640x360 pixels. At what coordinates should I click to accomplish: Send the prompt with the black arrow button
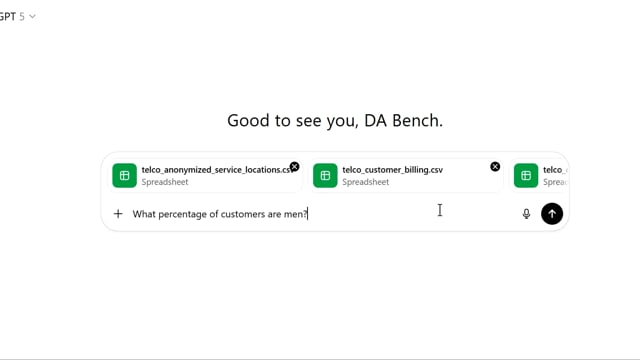pos(552,213)
